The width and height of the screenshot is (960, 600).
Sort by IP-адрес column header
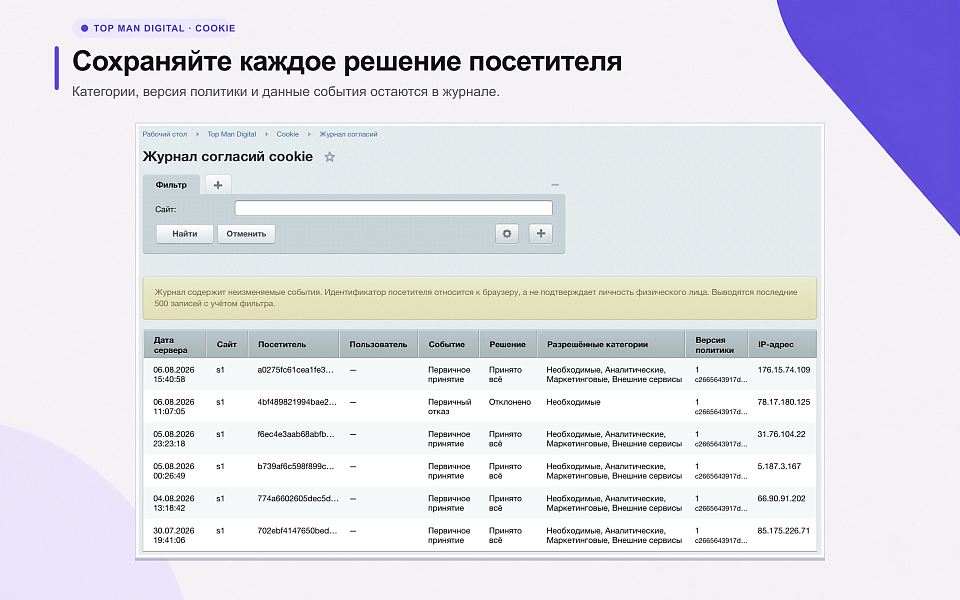click(782, 344)
